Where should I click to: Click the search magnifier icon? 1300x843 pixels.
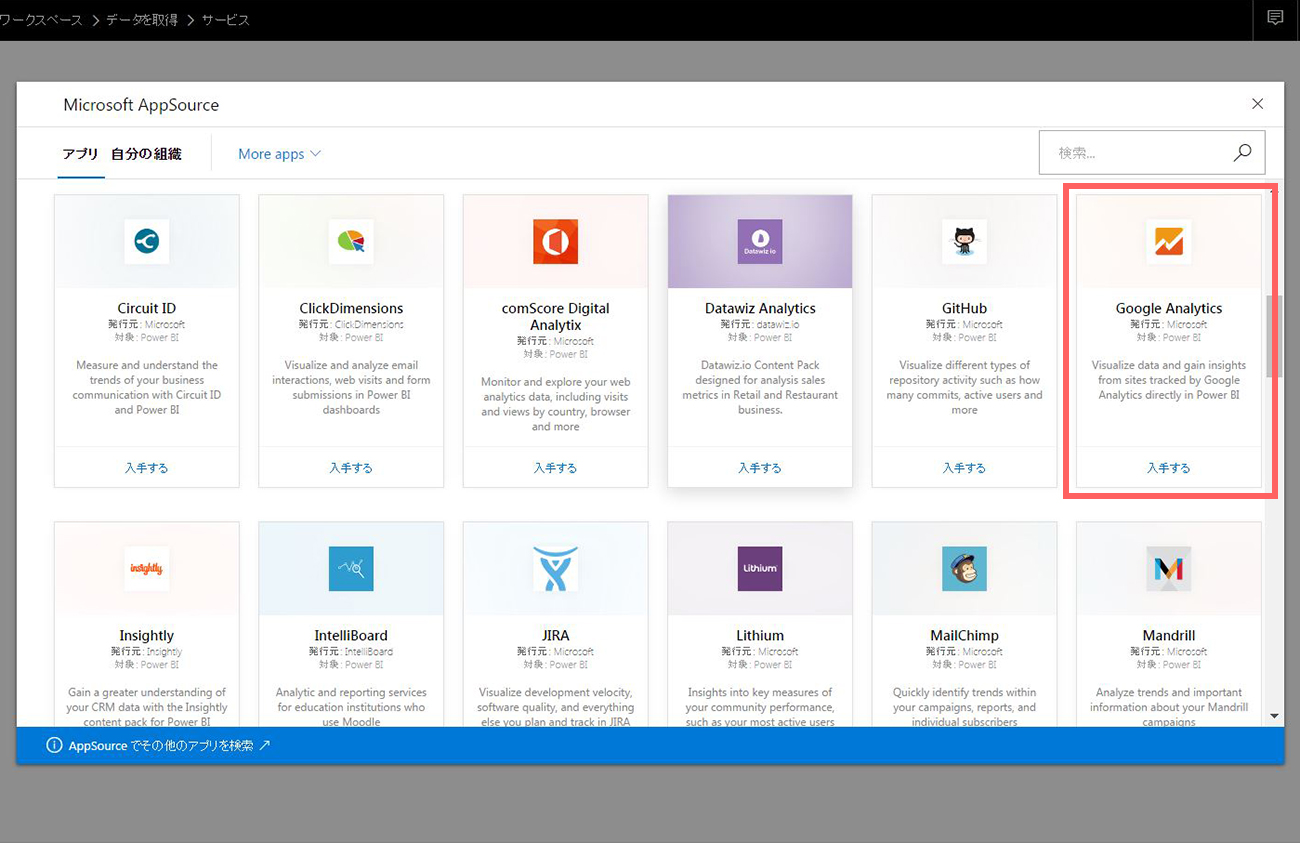pos(1243,153)
